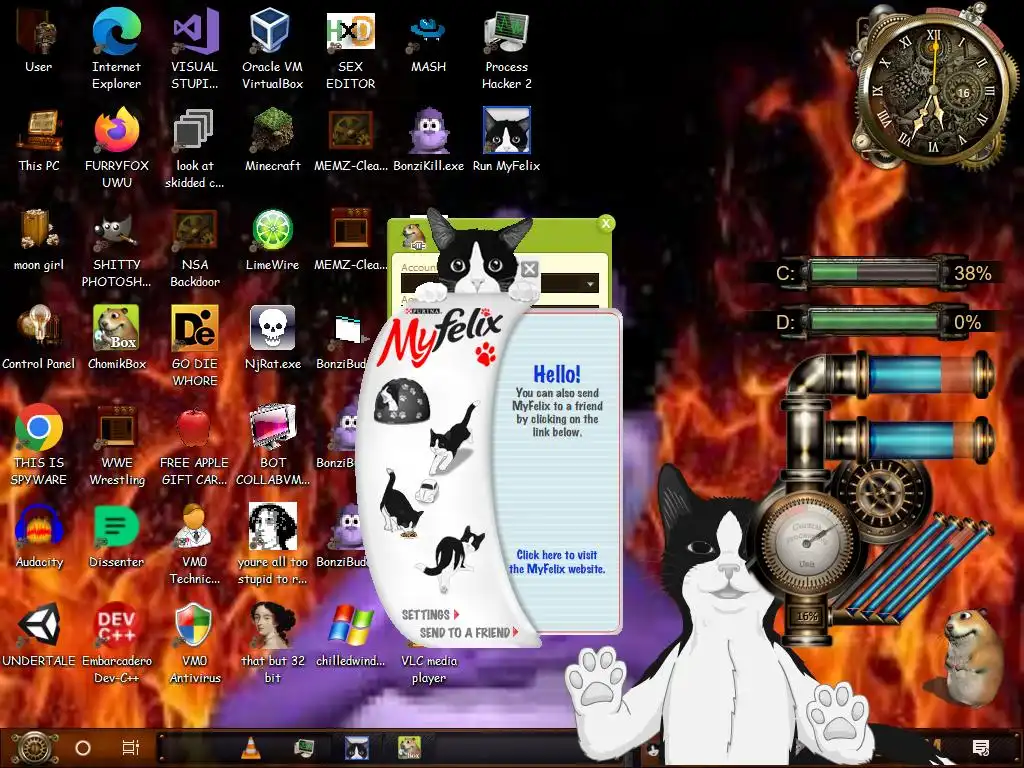Switch to MyFelix cat taskbar button
This screenshot has height=768, width=1024.
tap(357, 748)
